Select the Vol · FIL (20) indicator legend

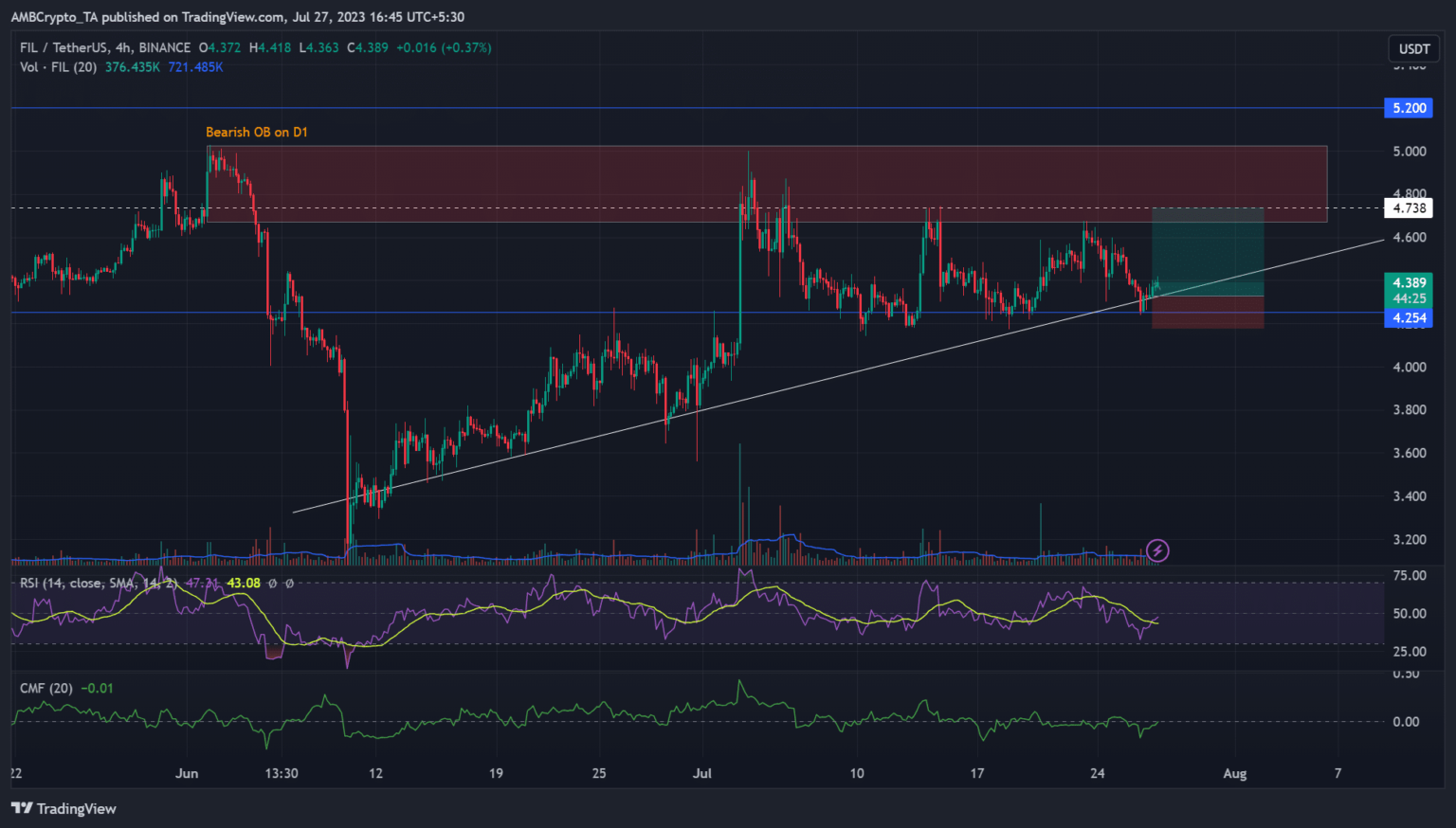point(58,67)
